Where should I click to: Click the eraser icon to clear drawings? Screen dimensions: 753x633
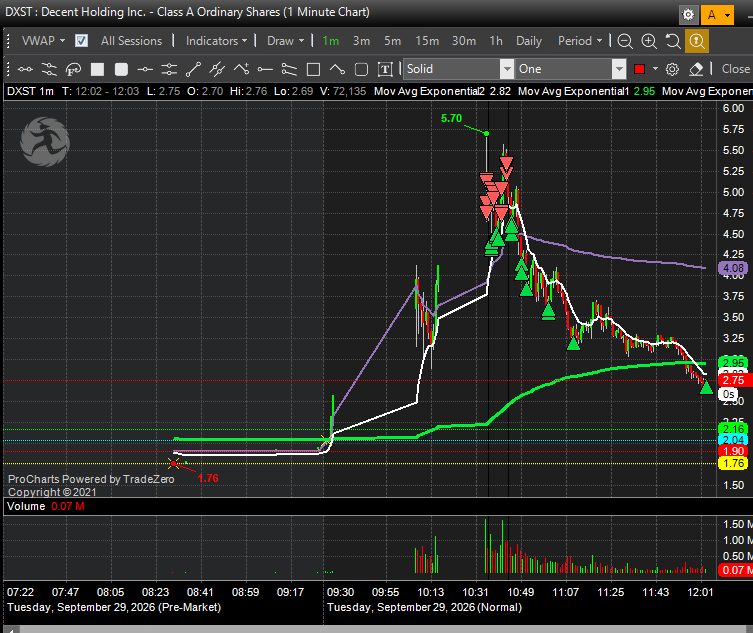click(x=696, y=70)
